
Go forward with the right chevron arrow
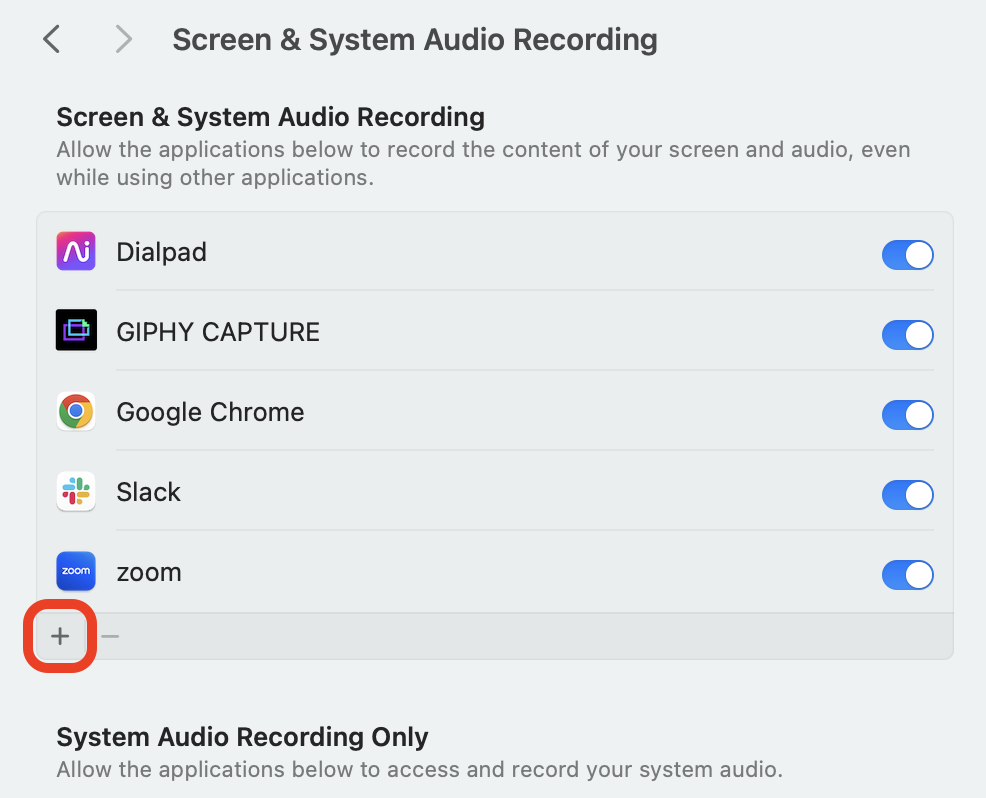(x=124, y=39)
